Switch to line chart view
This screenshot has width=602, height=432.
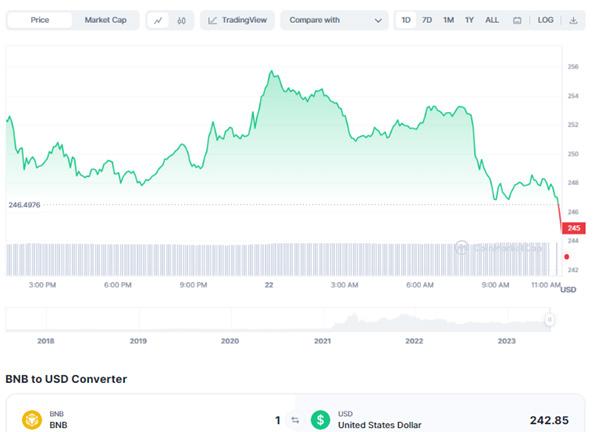pyautogui.click(x=159, y=20)
